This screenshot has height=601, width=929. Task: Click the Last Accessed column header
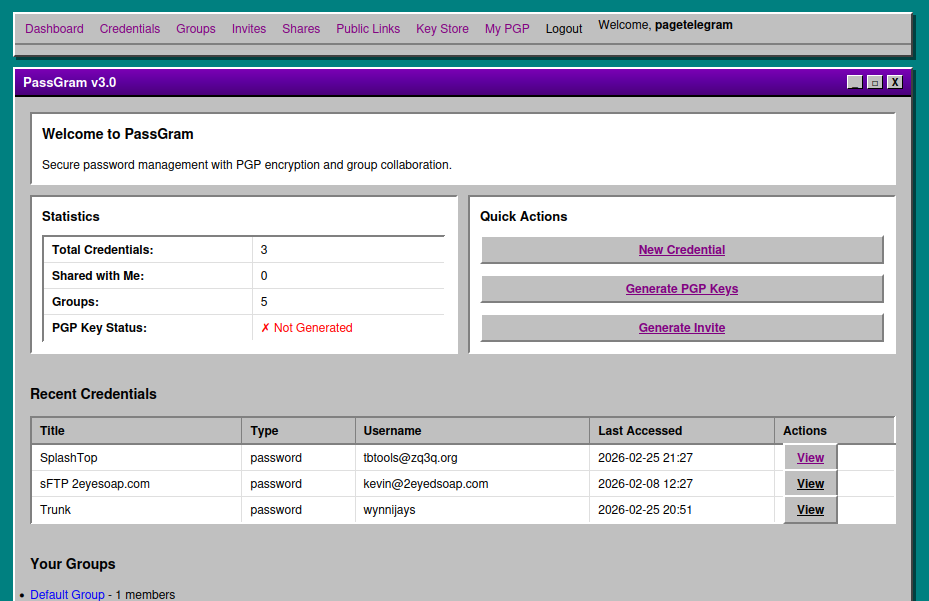640,431
